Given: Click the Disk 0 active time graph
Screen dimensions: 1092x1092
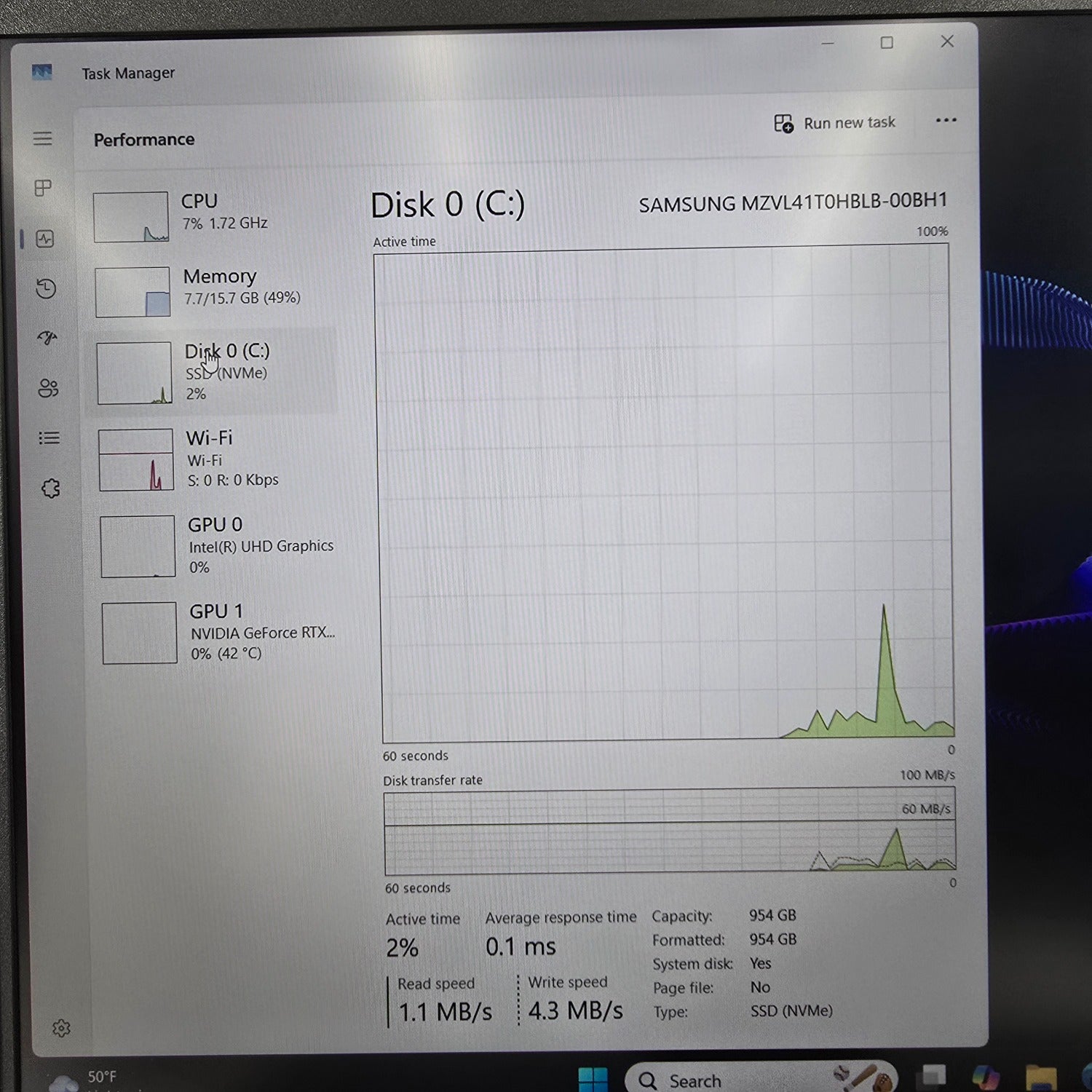Looking at the screenshot, I should click(664, 494).
